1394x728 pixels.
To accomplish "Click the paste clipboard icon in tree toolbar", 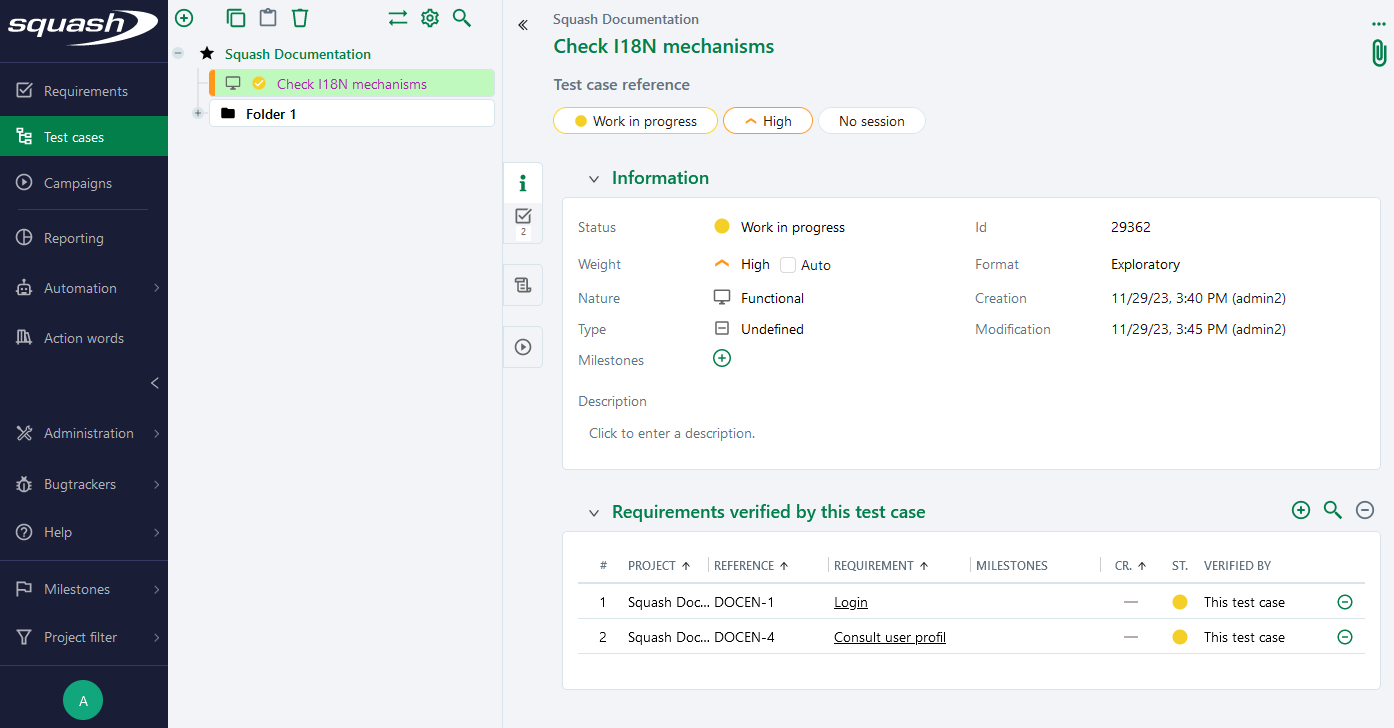I will 267,18.
